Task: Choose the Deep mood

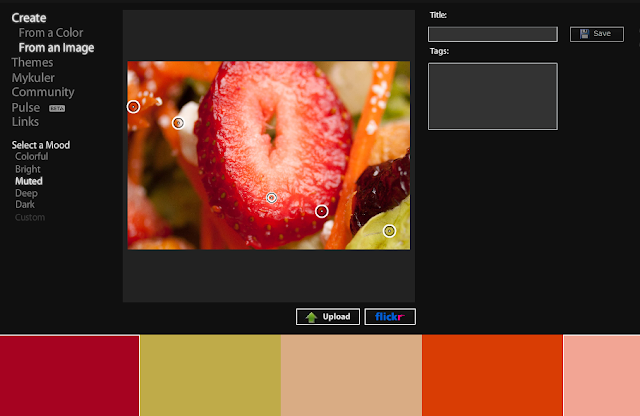Action: click(x=26, y=193)
